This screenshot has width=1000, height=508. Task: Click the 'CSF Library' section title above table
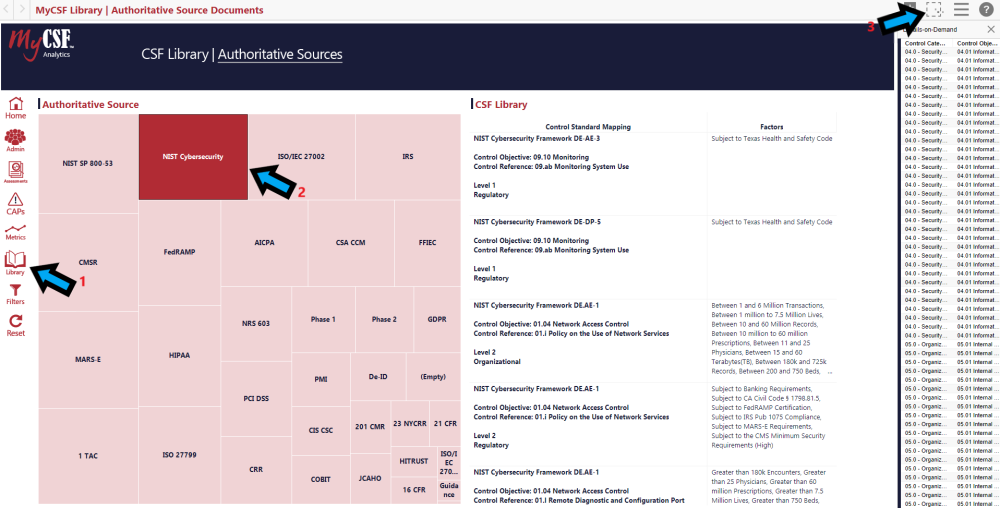click(x=501, y=105)
